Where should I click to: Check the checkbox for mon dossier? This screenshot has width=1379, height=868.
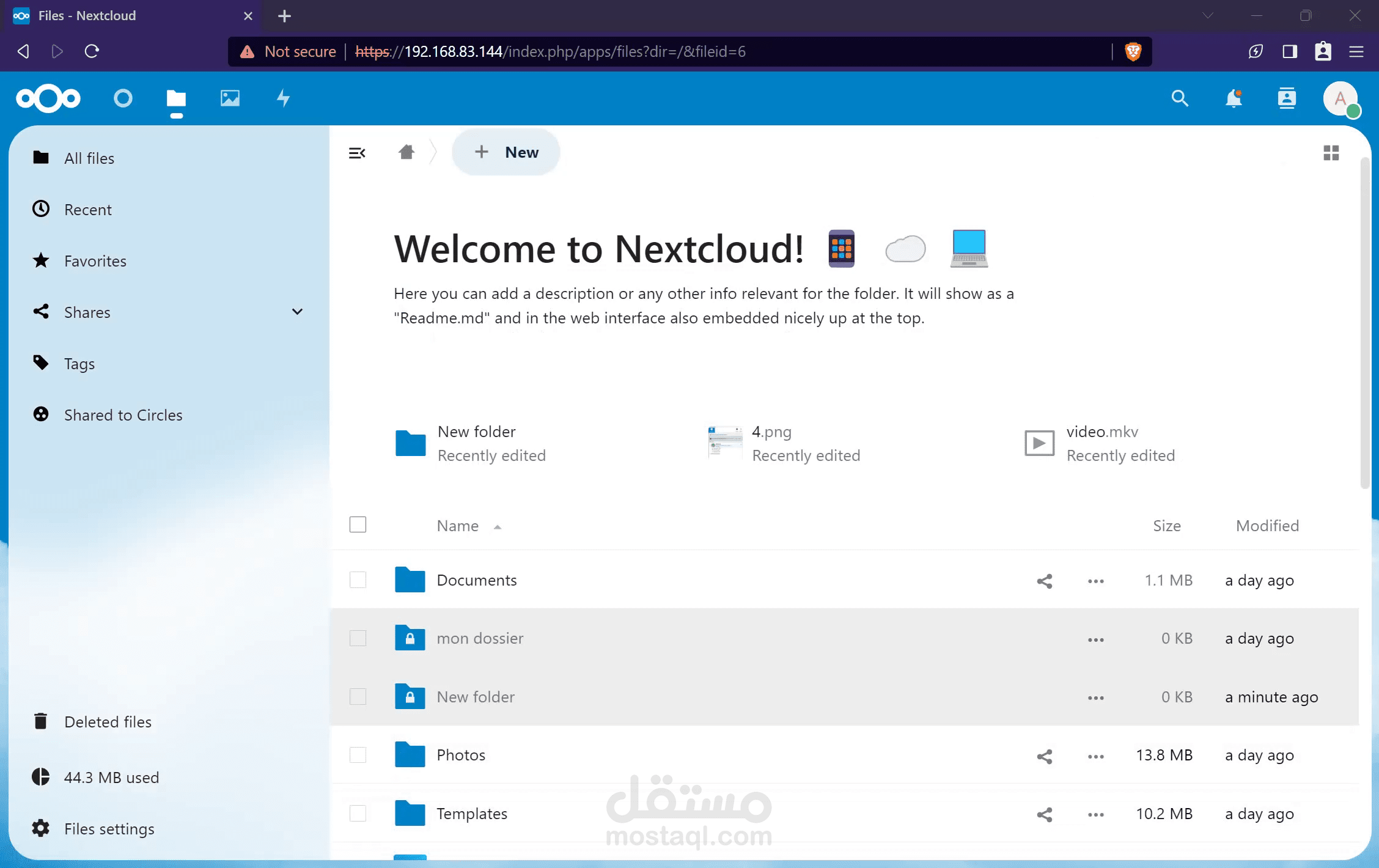pyautogui.click(x=358, y=638)
